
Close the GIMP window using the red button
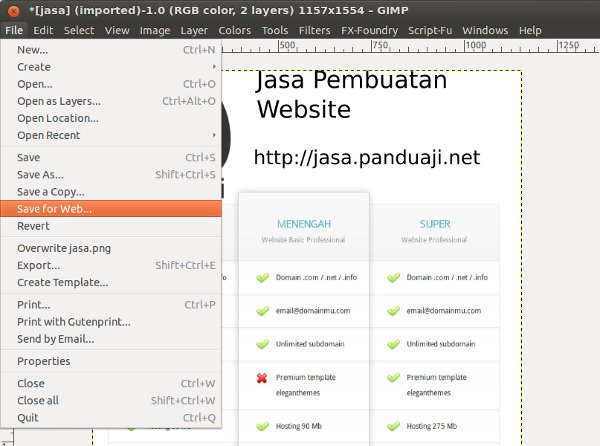(13, 11)
